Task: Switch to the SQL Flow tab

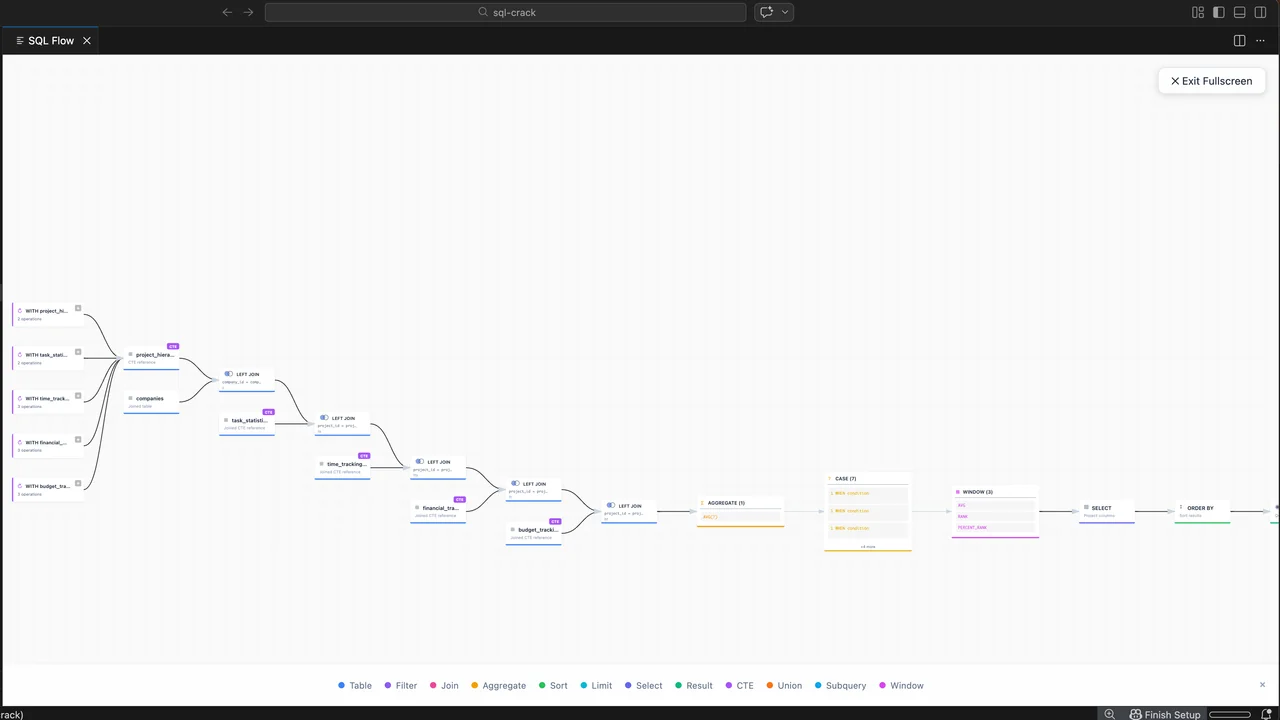Action: pos(50,41)
